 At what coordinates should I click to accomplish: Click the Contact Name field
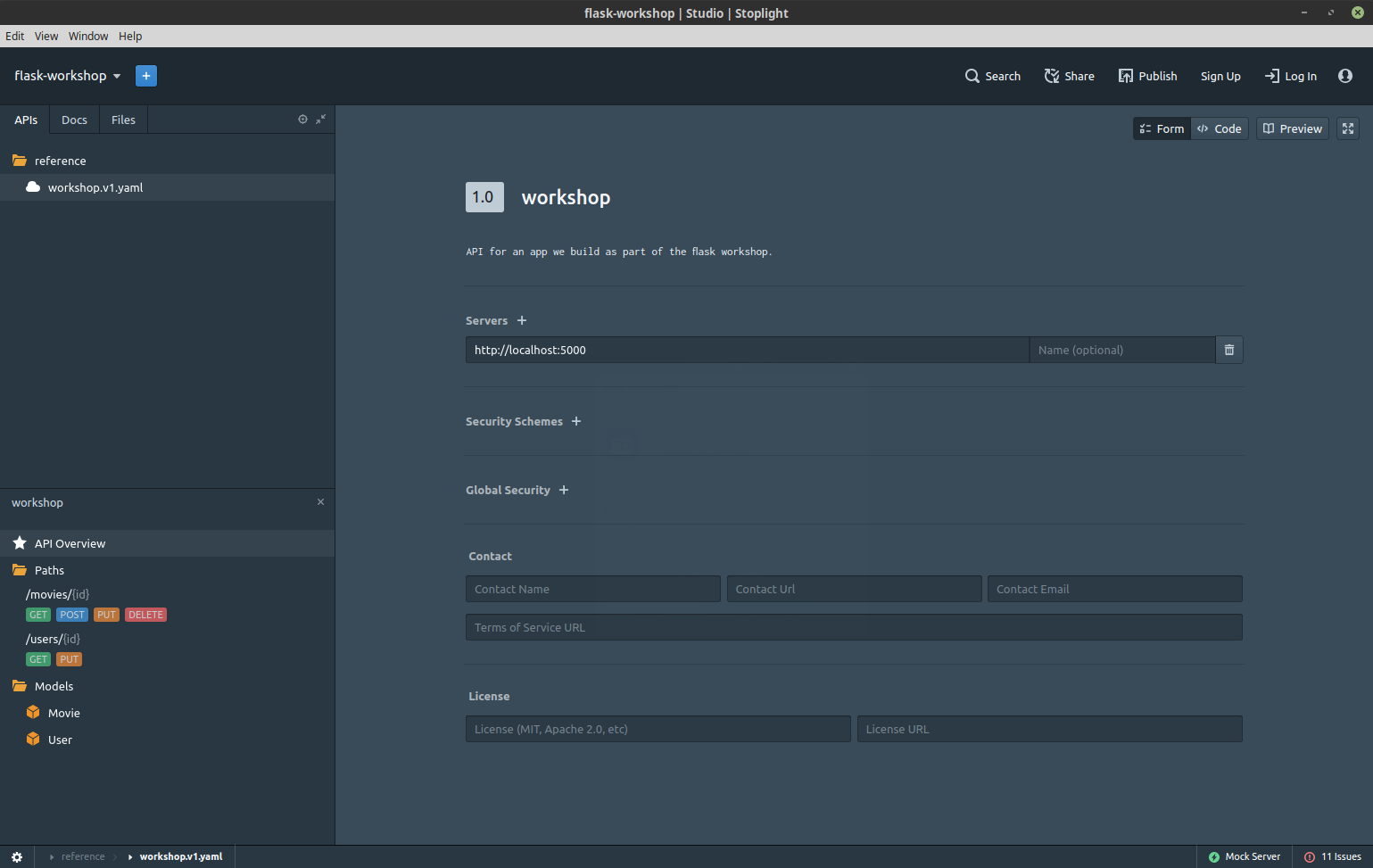coord(593,589)
